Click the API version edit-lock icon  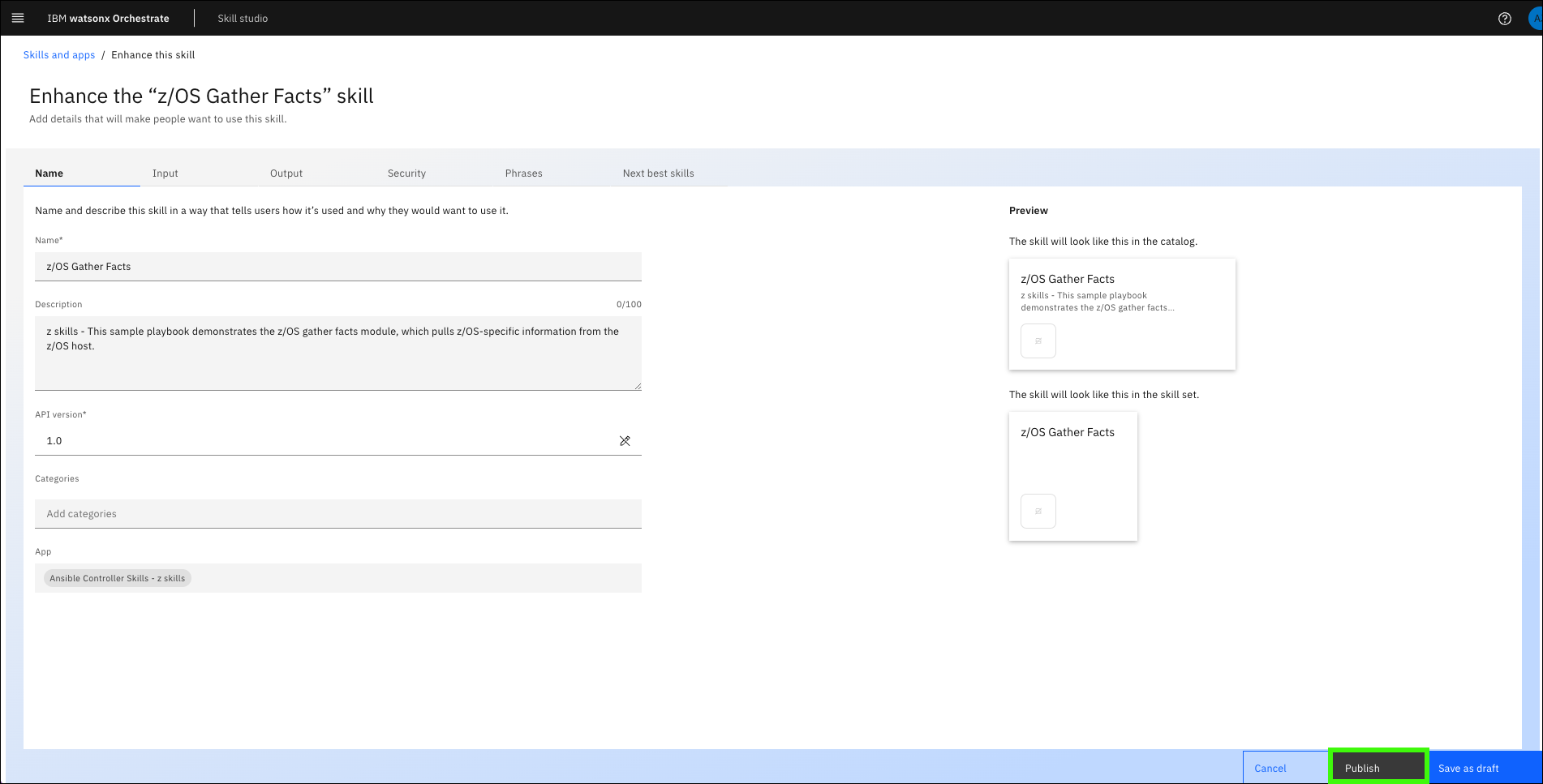tap(625, 441)
